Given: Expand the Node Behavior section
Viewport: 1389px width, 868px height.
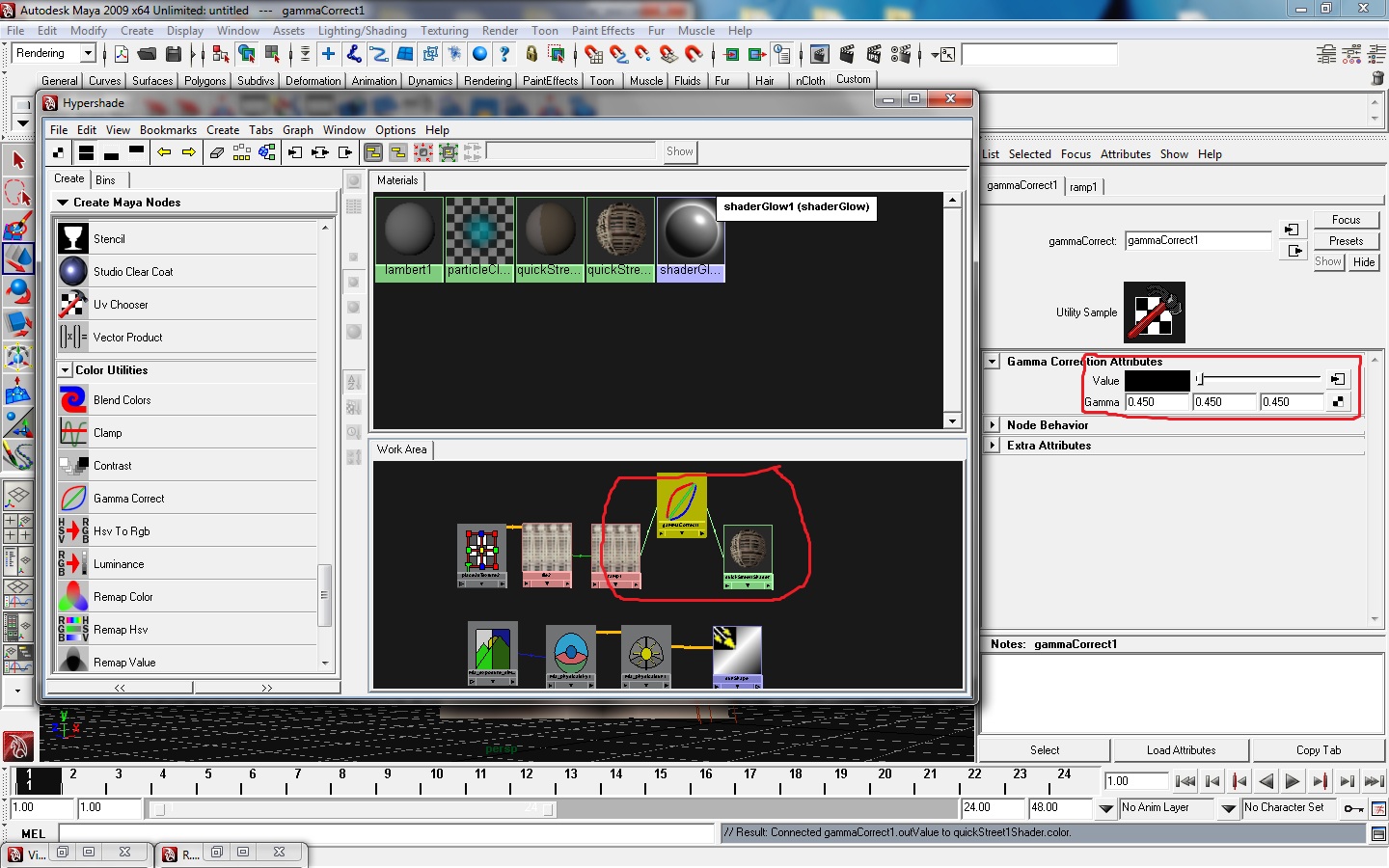Looking at the screenshot, I should tap(992, 425).
